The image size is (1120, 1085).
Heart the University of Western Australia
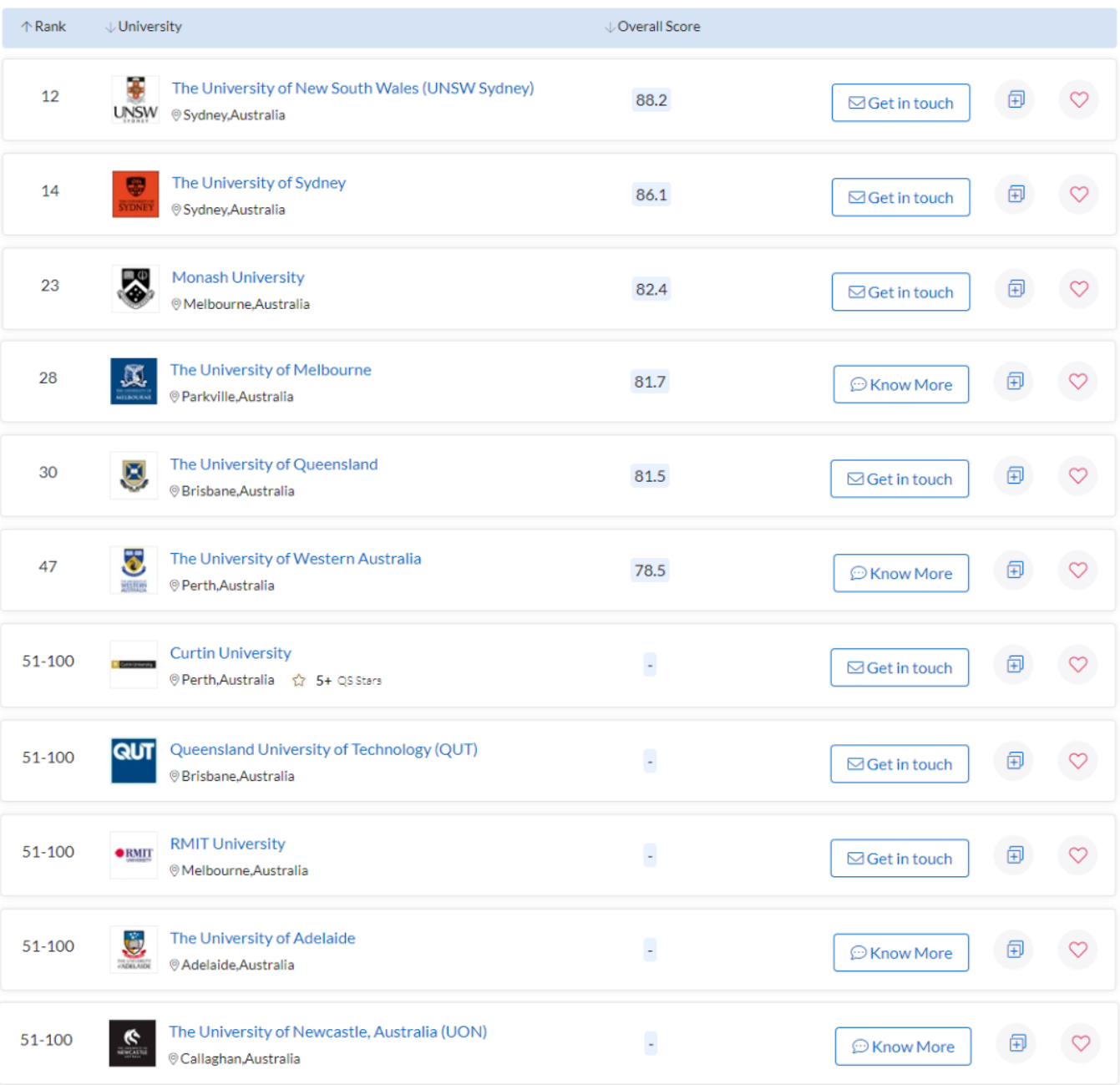[x=1077, y=570]
